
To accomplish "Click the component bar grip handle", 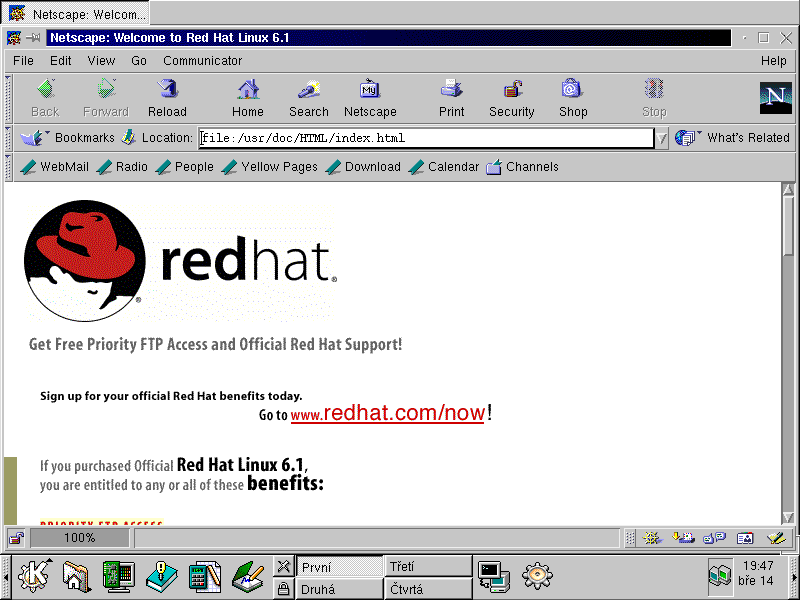I will tap(630, 538).
